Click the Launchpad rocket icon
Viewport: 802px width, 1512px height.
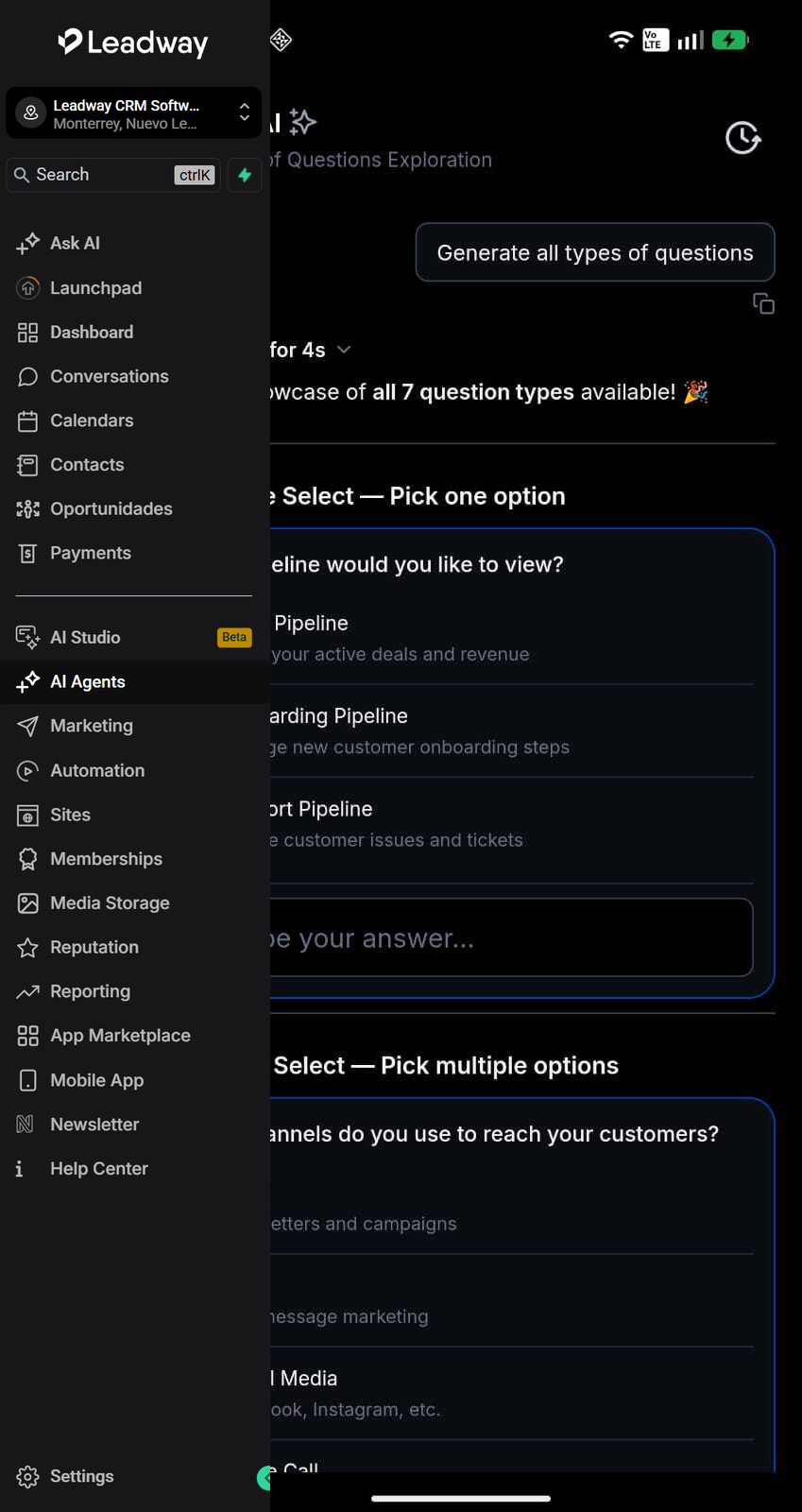[28, 287]
